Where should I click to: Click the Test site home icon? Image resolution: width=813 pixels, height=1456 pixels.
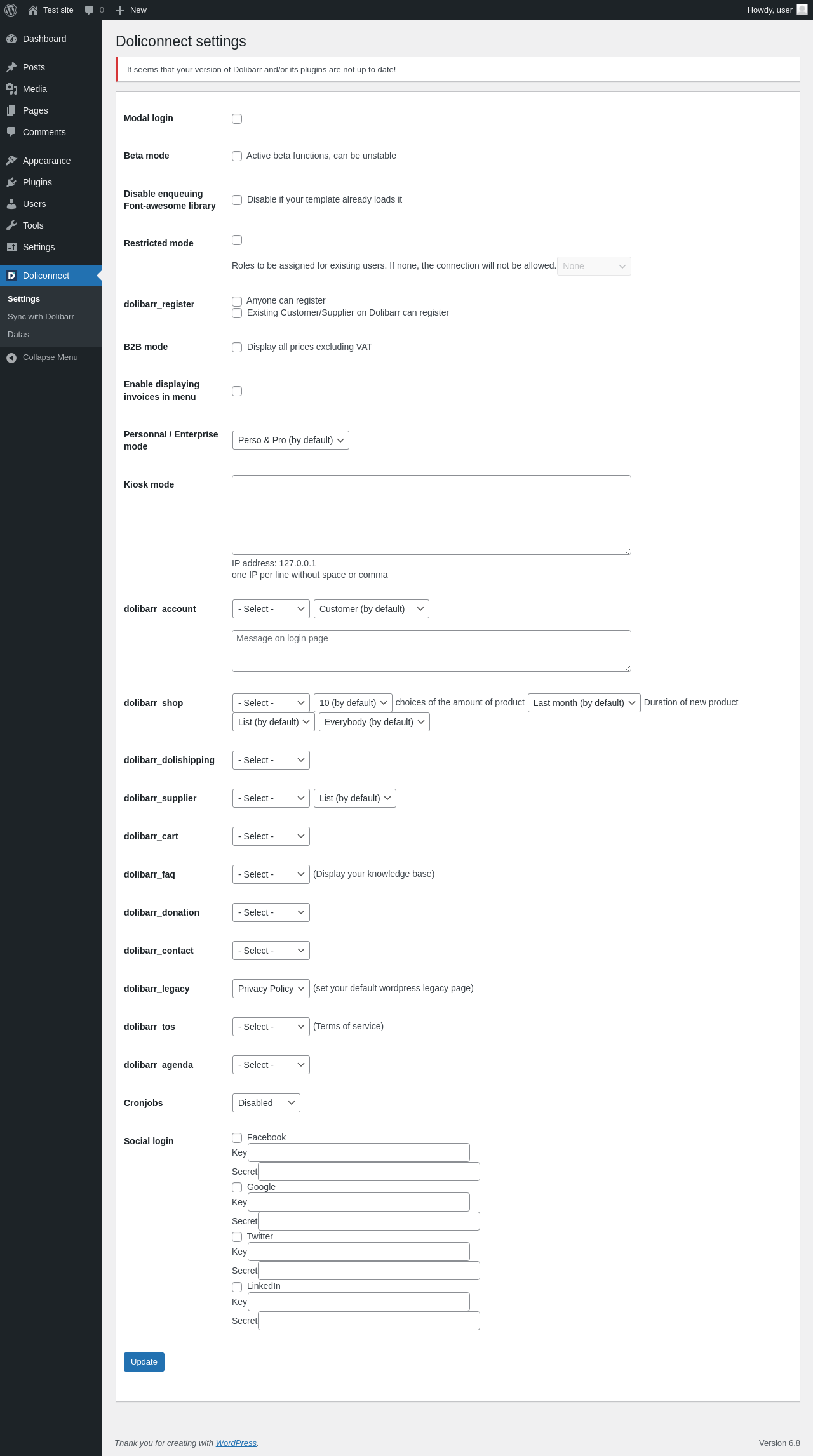[x=33, y=10]
